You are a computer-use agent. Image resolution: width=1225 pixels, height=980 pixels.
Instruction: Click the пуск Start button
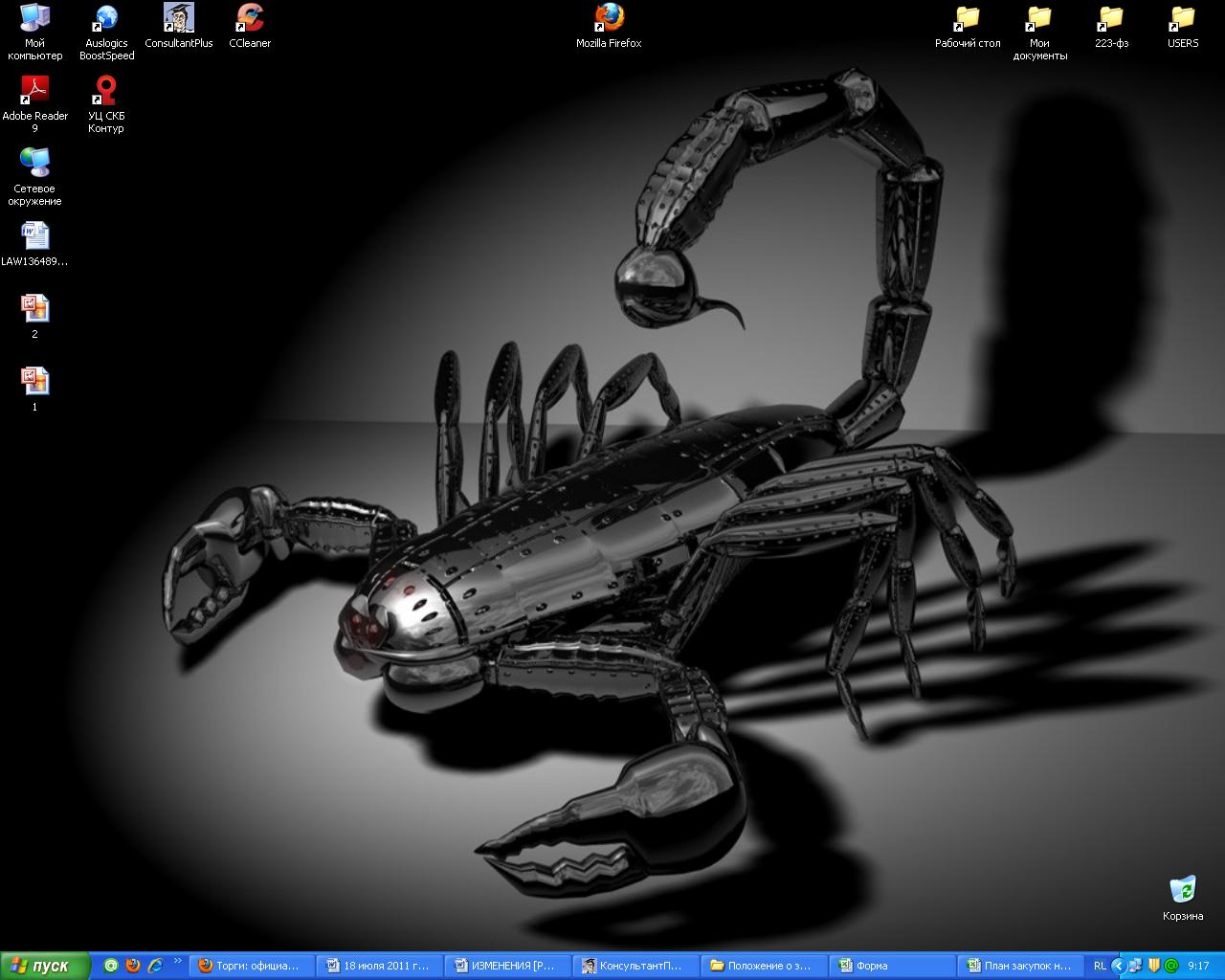(44, 966)
